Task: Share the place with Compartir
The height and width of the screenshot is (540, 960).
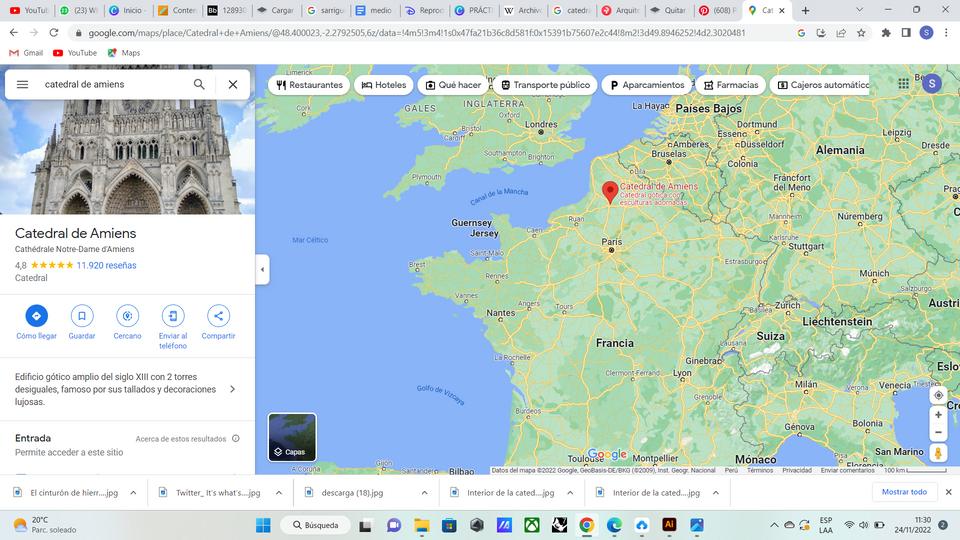Action: [218, 316]
